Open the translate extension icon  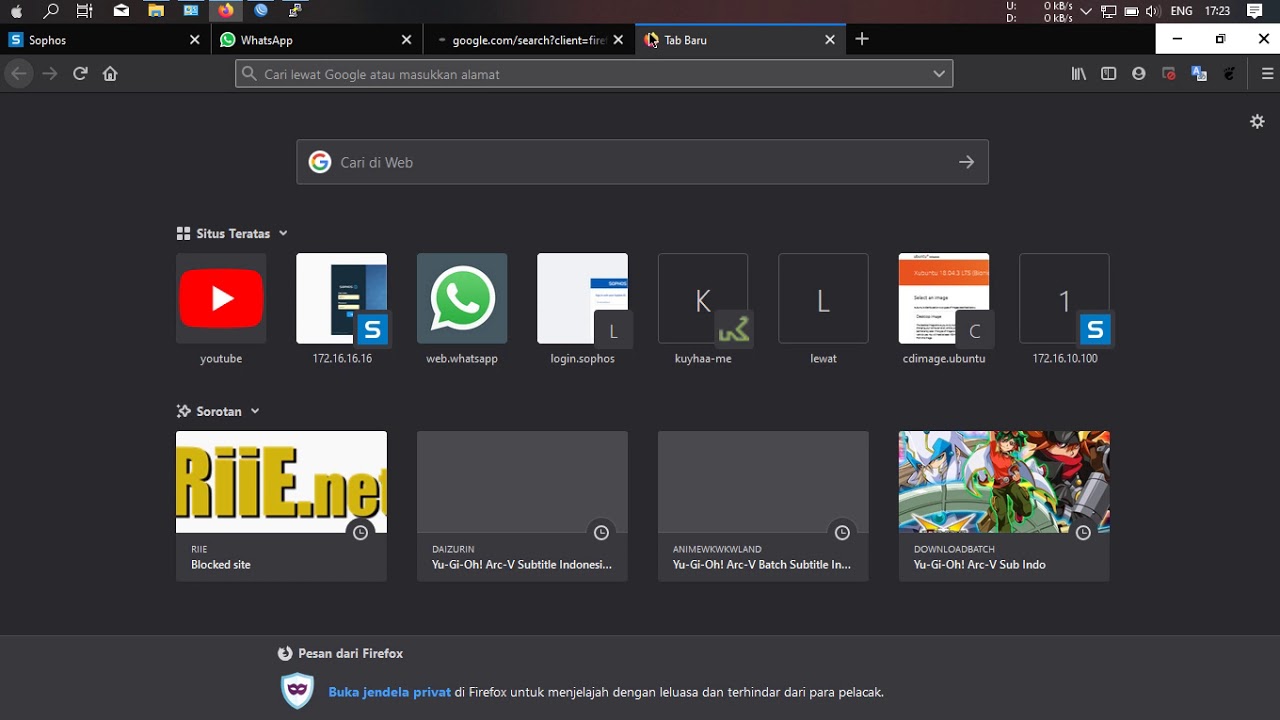click(1198, 73)
